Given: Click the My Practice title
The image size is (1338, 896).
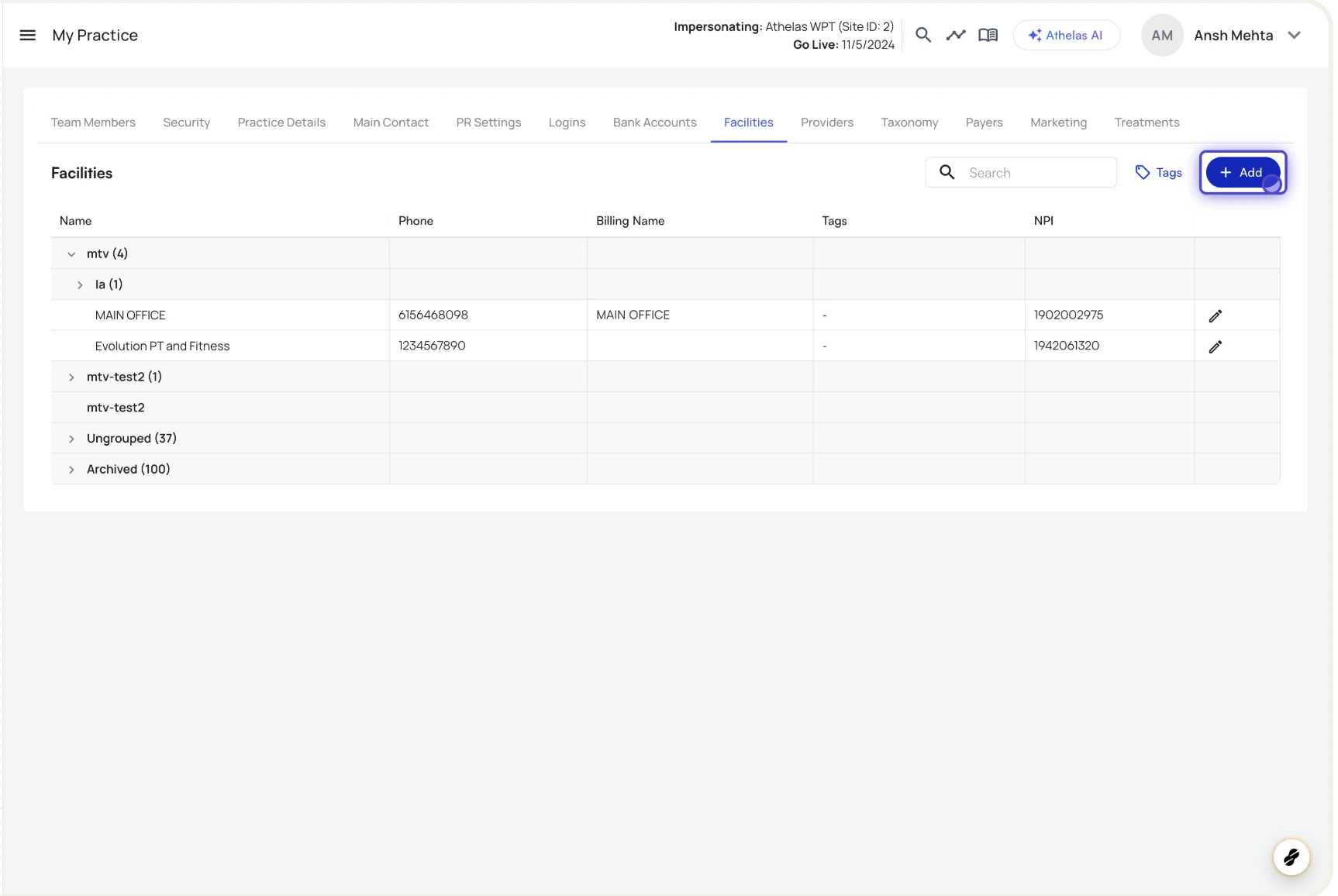Looking at the screenshot, I should point(95,35).
